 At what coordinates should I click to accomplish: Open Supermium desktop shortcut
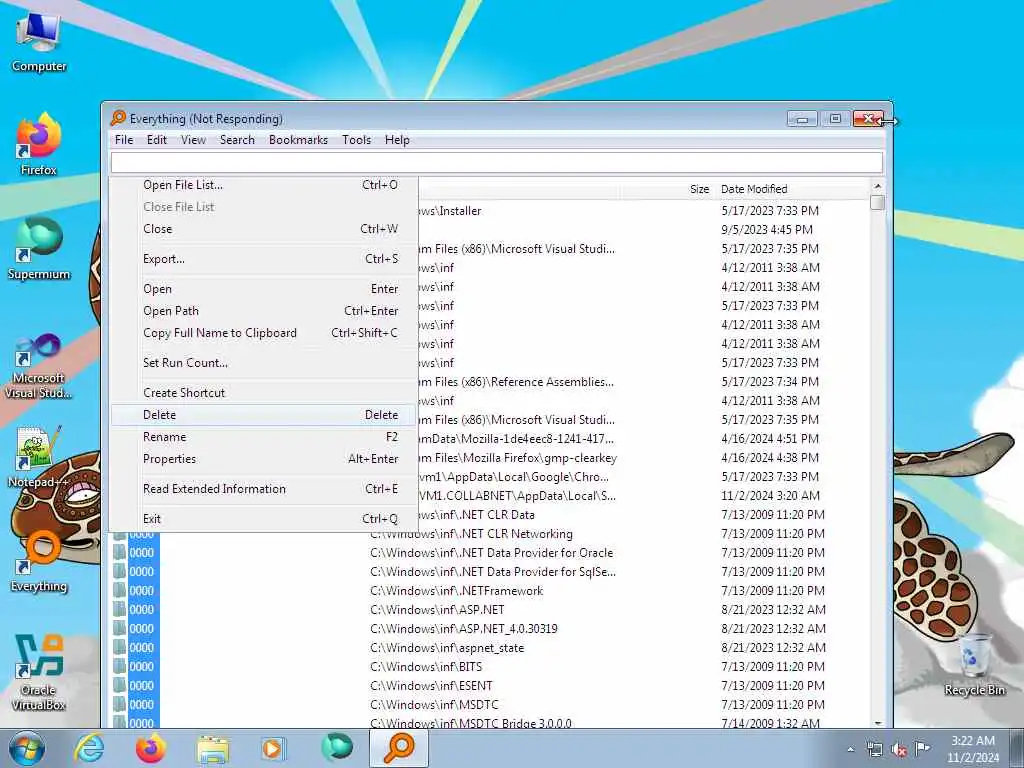point(39,249)
